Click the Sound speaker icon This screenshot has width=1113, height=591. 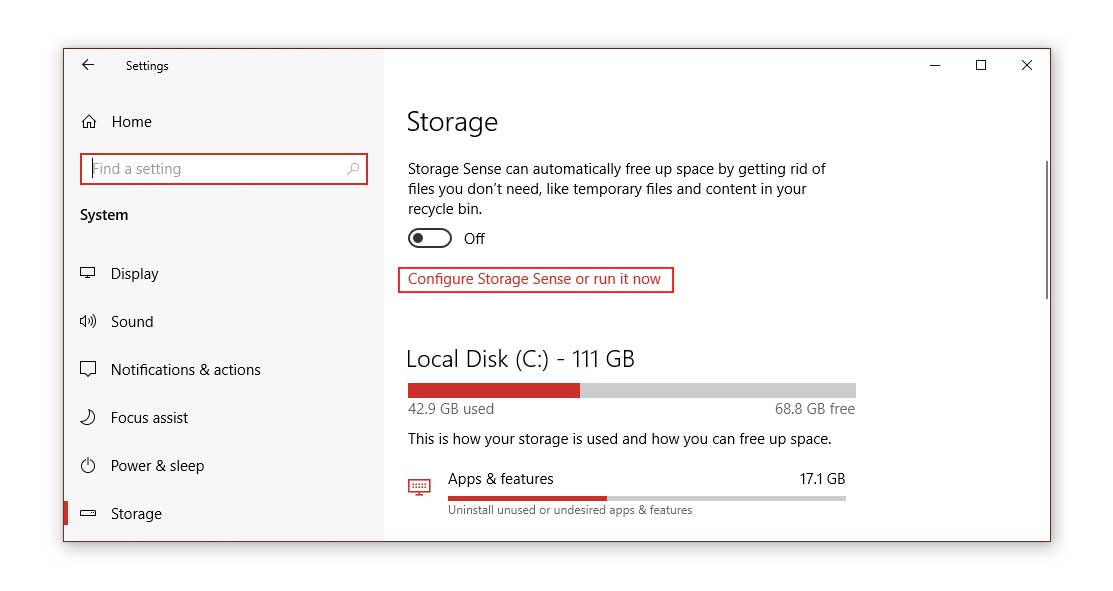pyautogui.click(x=87, y=321)
